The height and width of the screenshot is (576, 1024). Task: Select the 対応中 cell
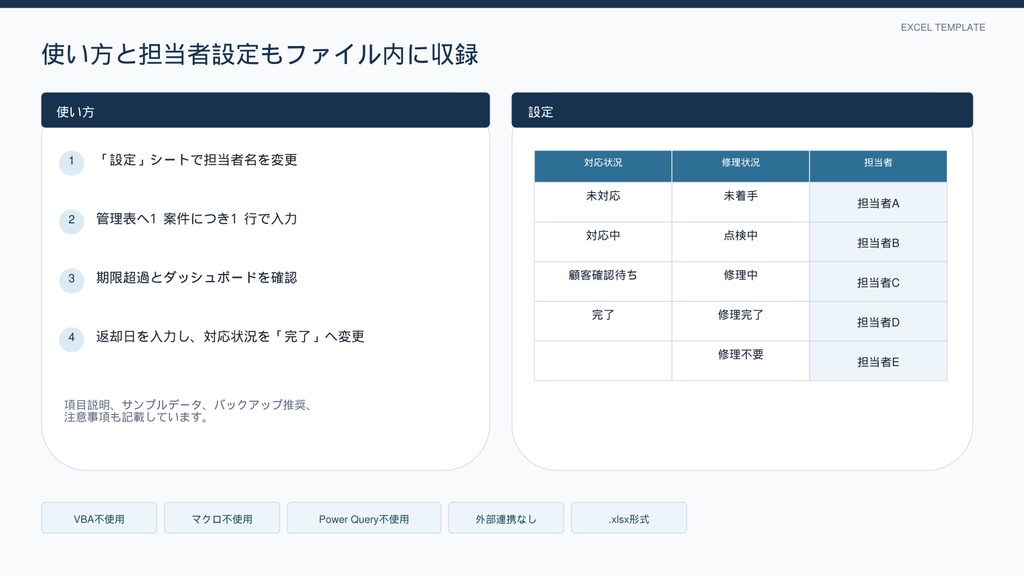tap(603, 242)
